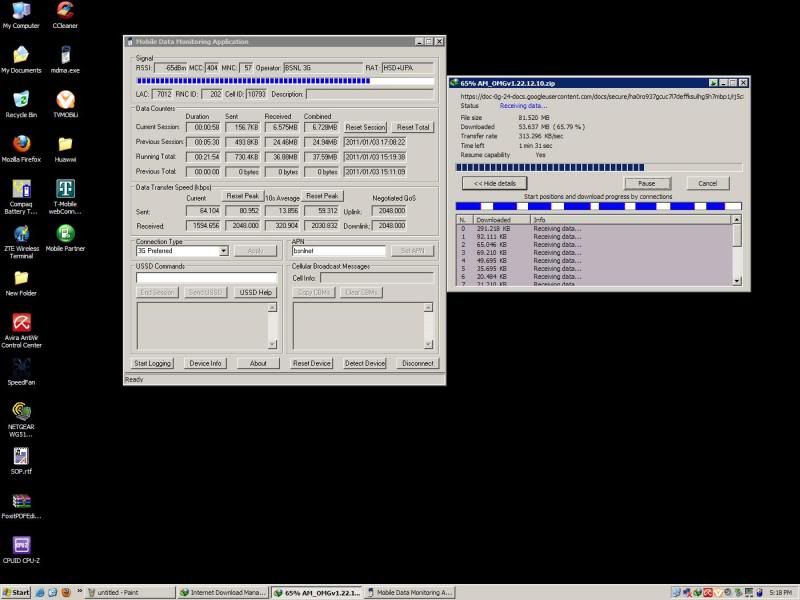The width and height of the screenshot is (800, 600).
Task: Open USSD Help
Action: point(255,292)
